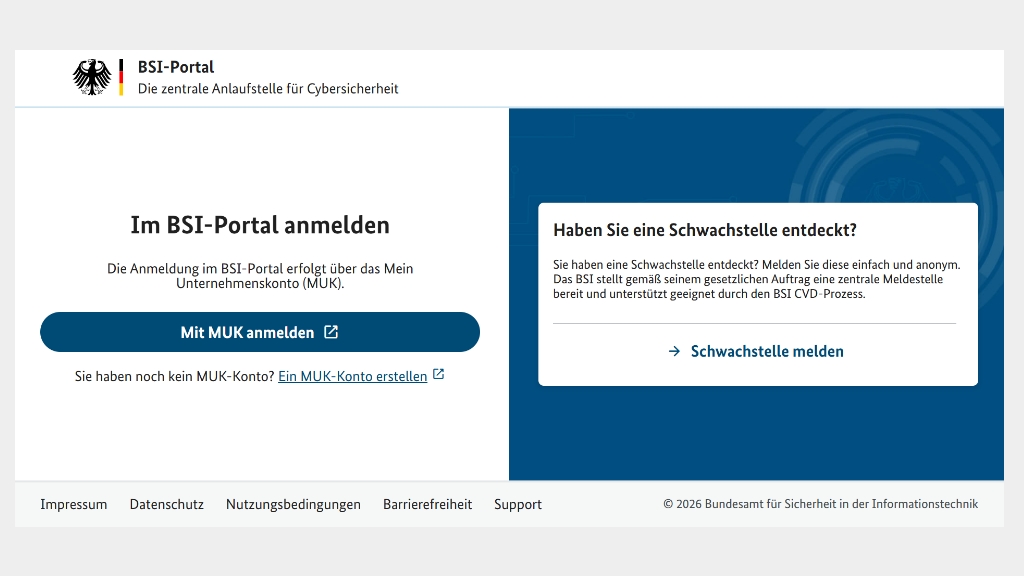Click the Im BSI-Portal anmelden heading
This screenshot has width=1024, height=576.
260,225
